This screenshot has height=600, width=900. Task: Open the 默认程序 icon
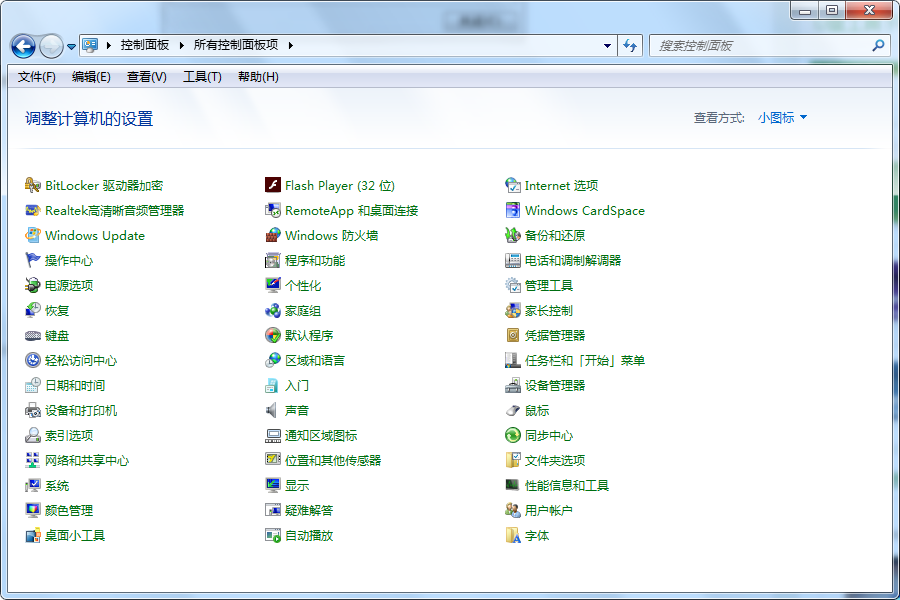tap(273, 335)
